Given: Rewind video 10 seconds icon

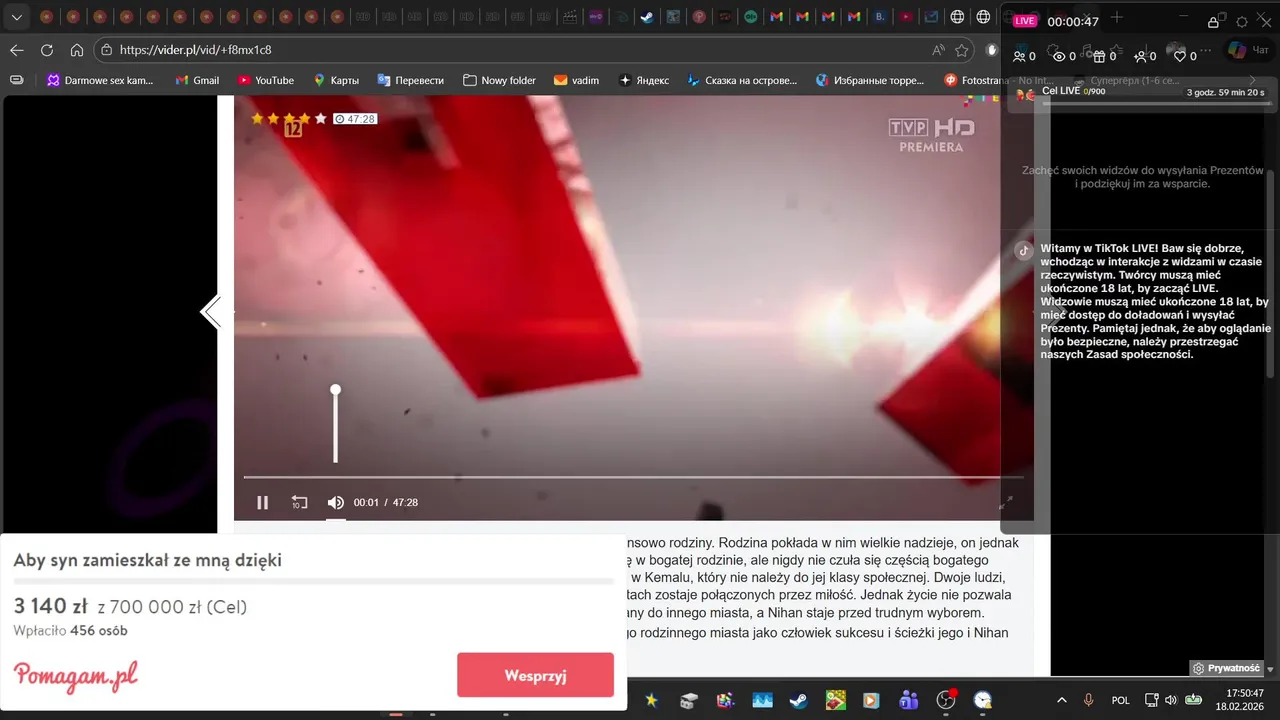Looking at the screenshot, I should pyautogui.click(x=299, y=503).
